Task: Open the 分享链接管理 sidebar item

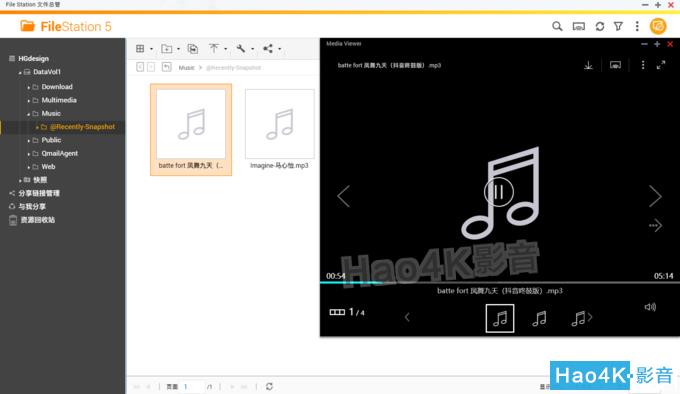Action: tap(39, 193)
